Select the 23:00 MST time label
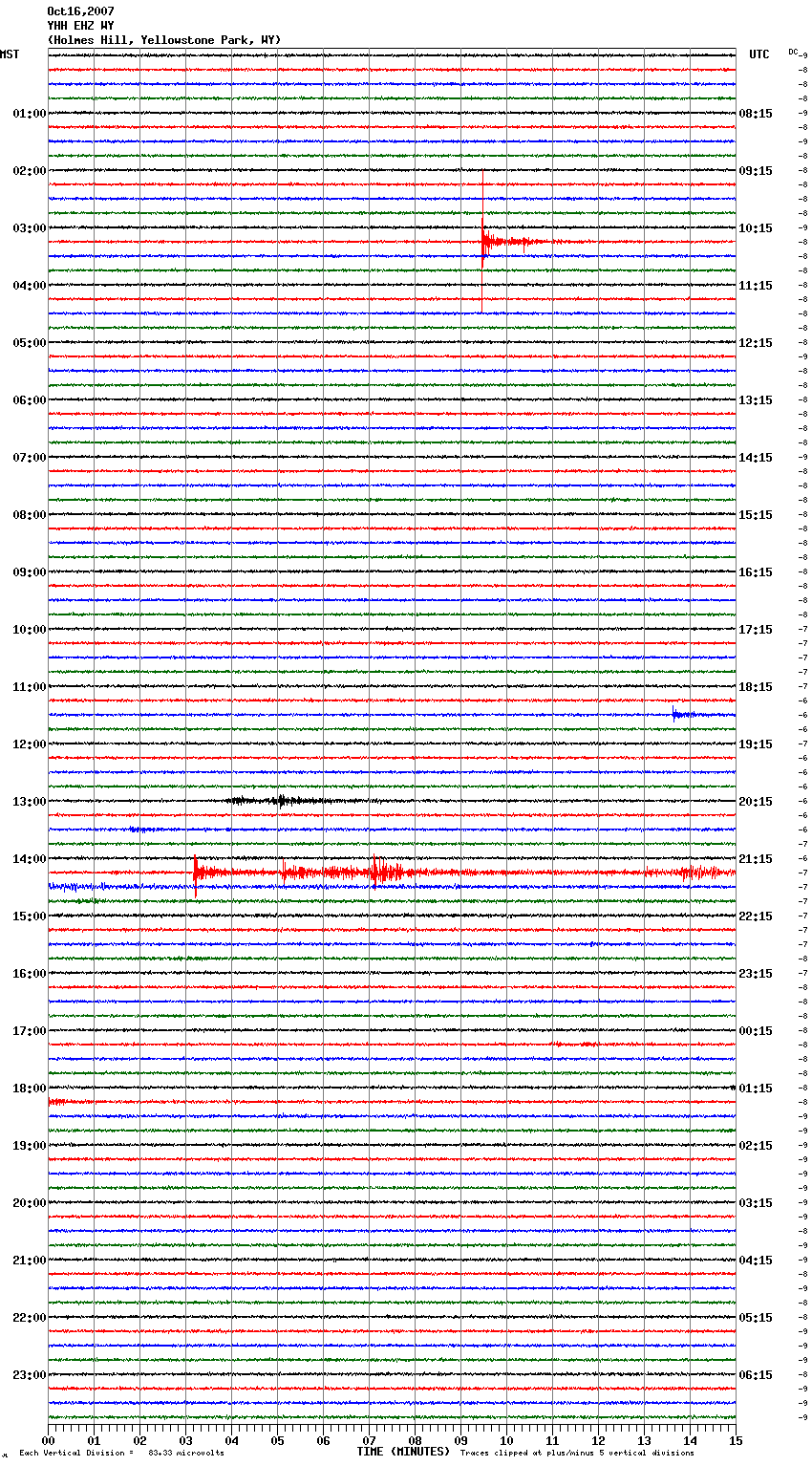The height and width of the screenshot is (1466, 812). coord(29,1375)
